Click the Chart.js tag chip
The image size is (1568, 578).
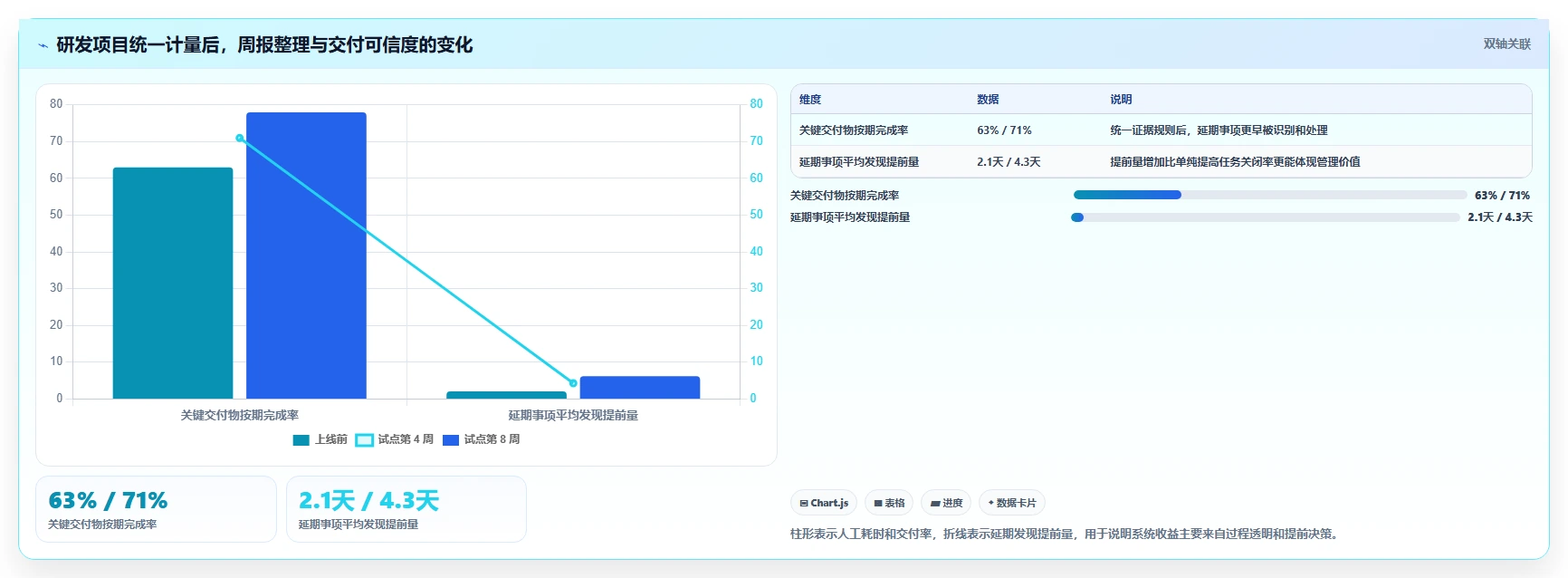tap(824, 503)
